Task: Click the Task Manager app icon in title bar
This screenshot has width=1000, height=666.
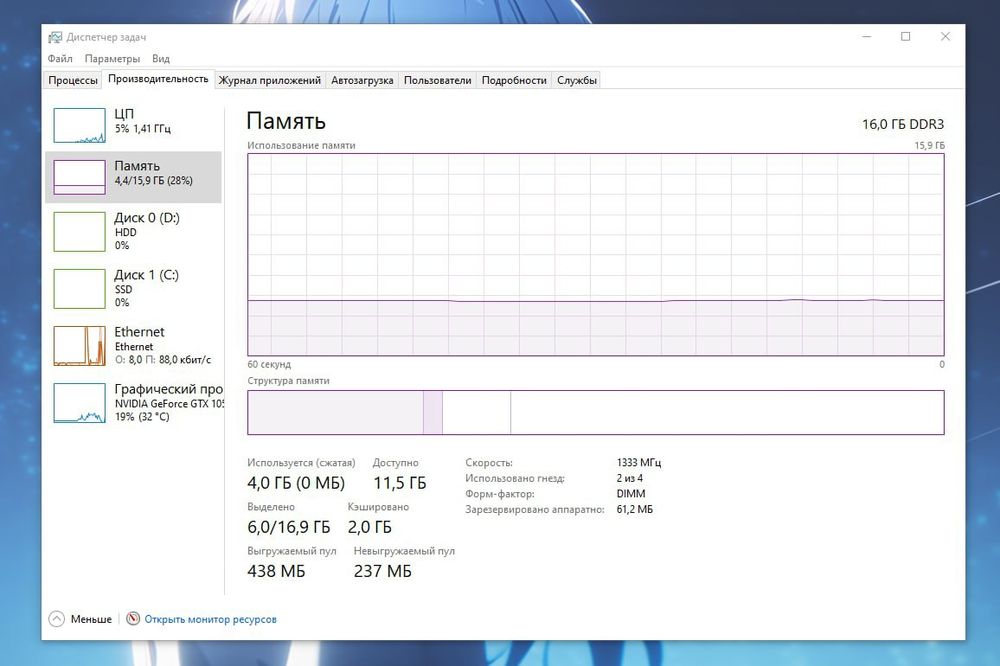Action: 55,38
